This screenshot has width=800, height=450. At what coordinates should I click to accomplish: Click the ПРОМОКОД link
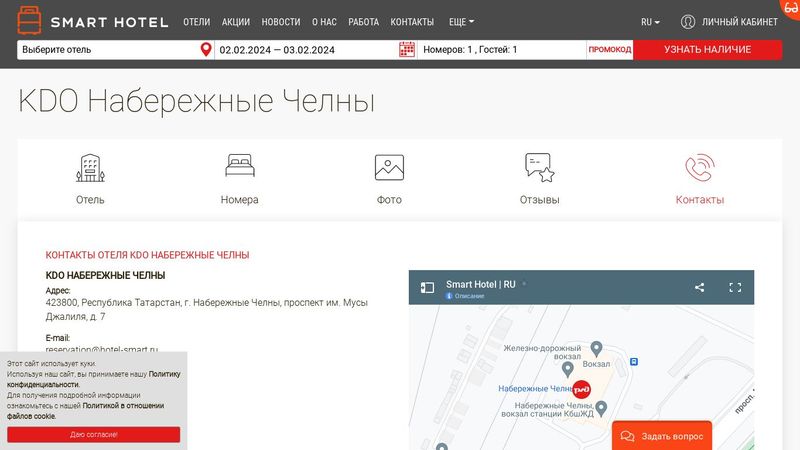click(x=609, y=49)
